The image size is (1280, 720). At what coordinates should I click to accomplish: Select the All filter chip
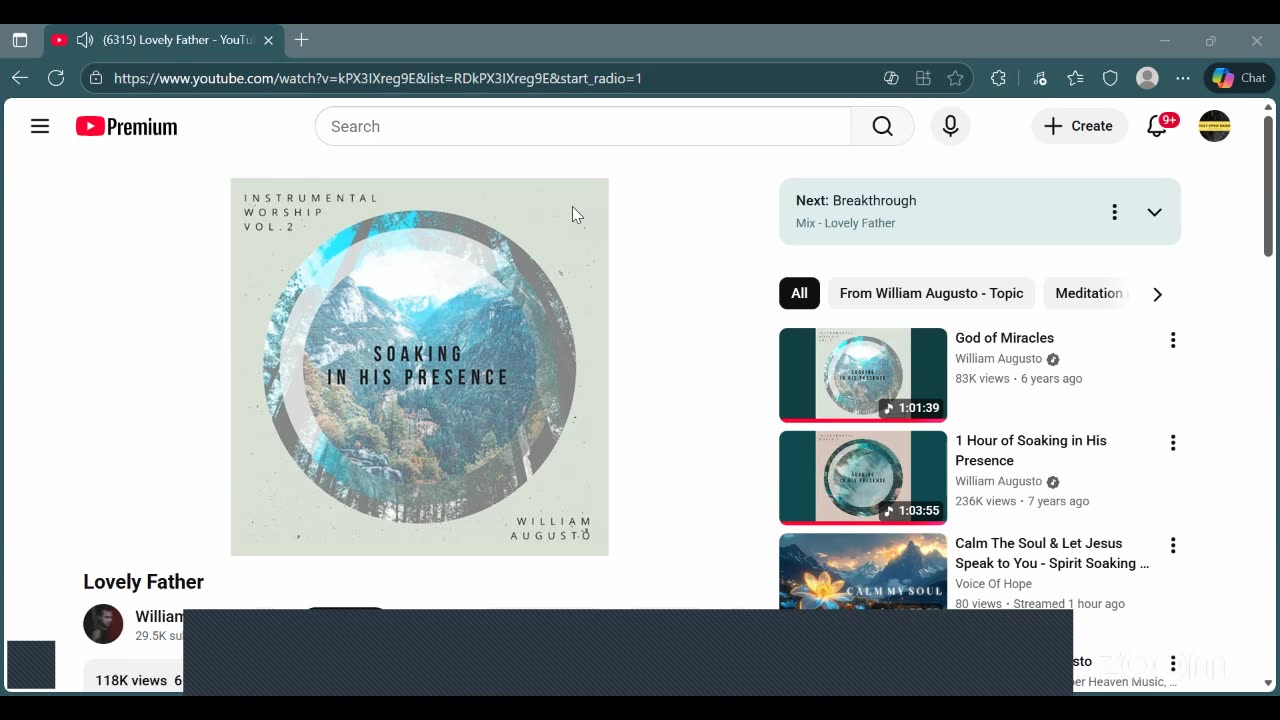pos(799,293)
